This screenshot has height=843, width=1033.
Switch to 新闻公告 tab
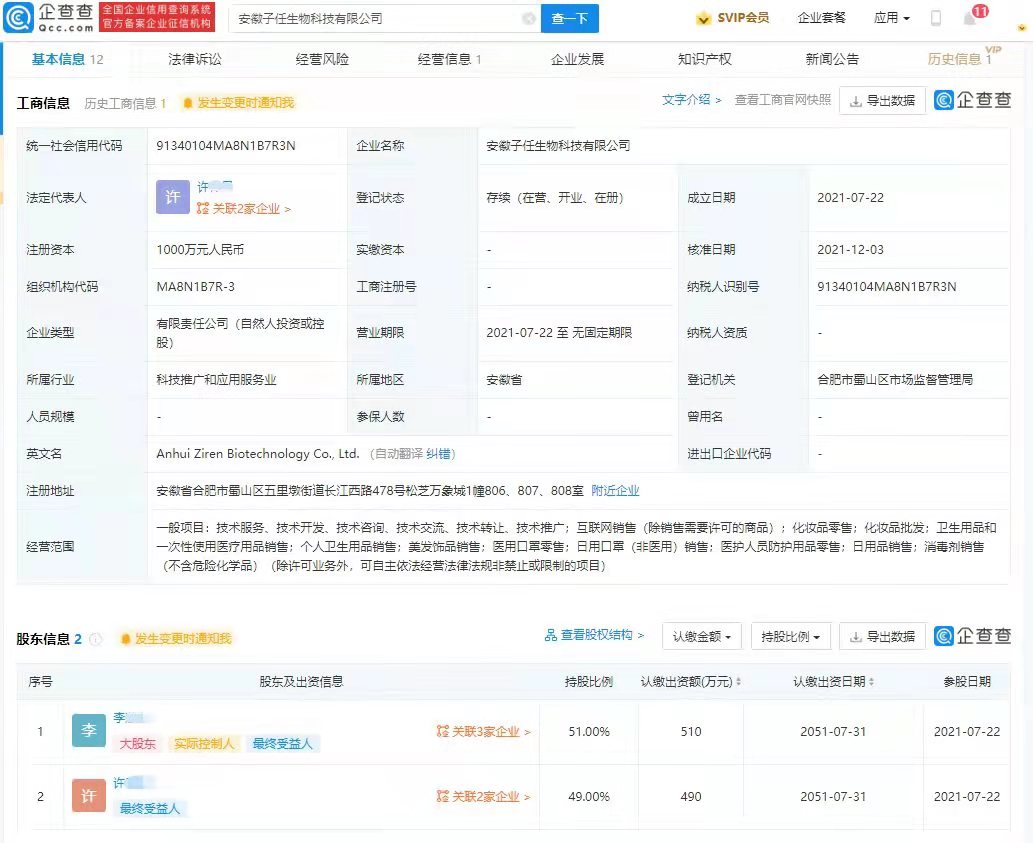832,59
